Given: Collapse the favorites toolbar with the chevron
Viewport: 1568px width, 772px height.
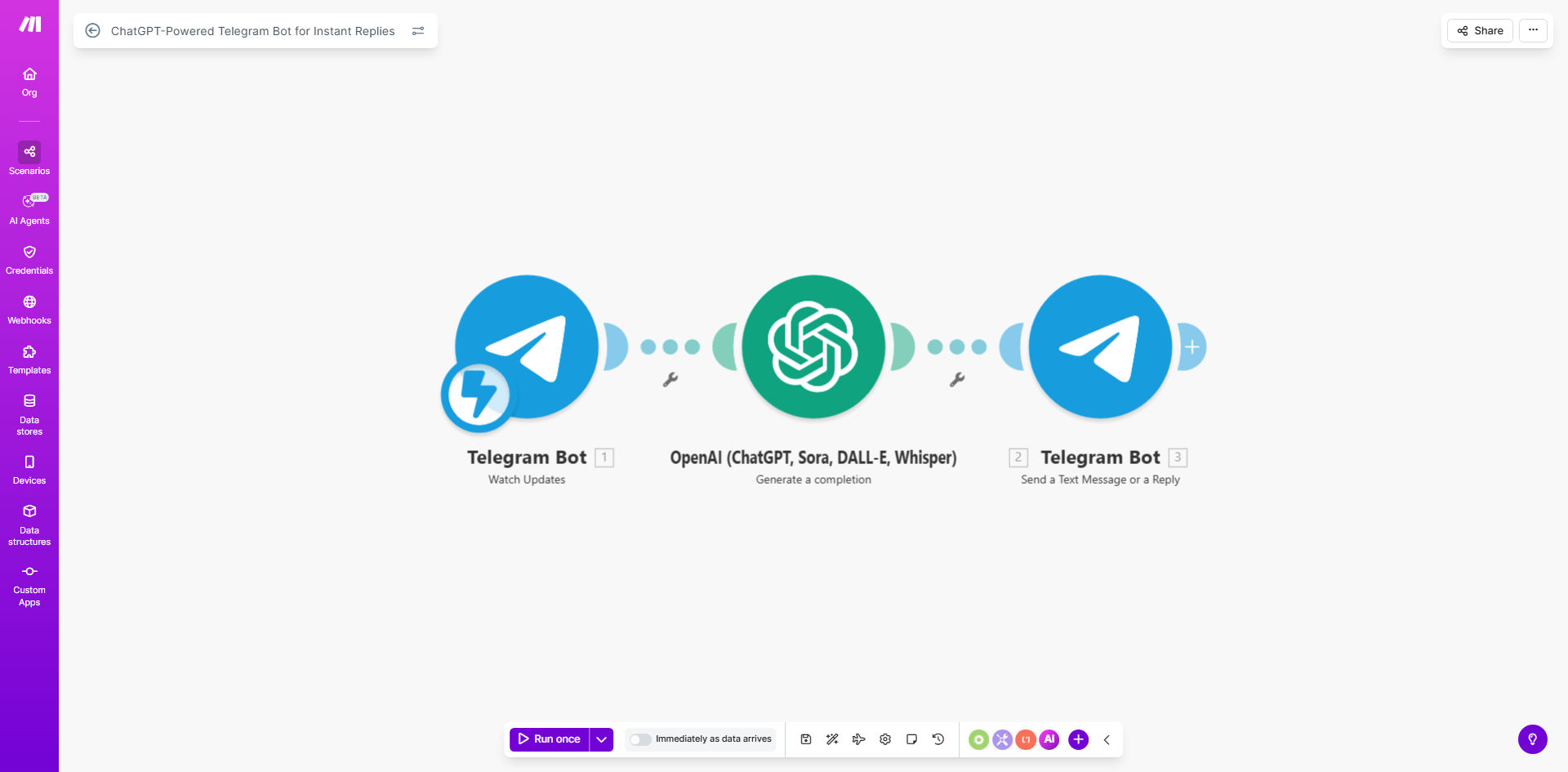Looking at the screenshot, I should coord(1107,739).
